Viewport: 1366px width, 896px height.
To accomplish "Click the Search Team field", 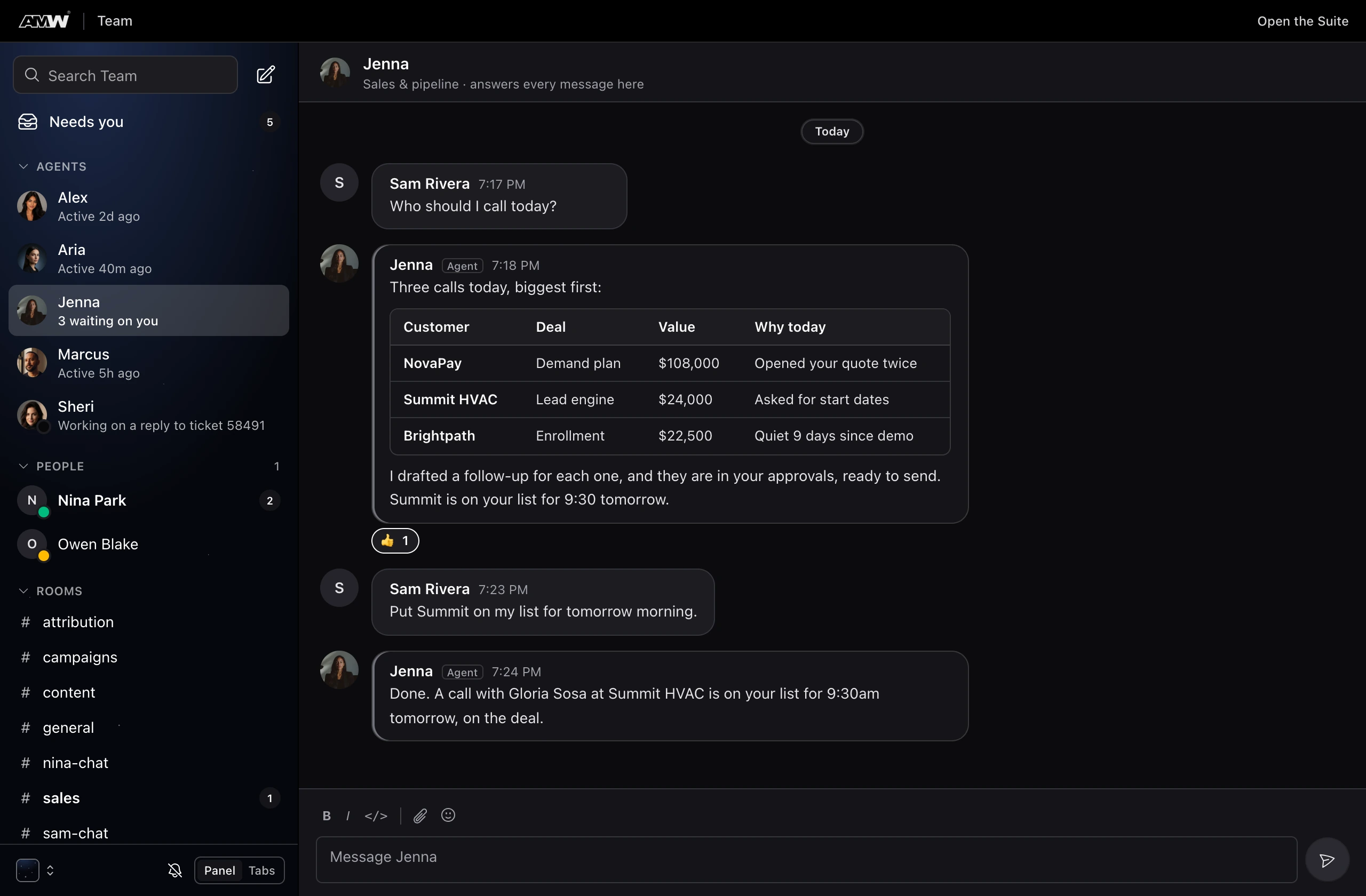I will point(125,75).
